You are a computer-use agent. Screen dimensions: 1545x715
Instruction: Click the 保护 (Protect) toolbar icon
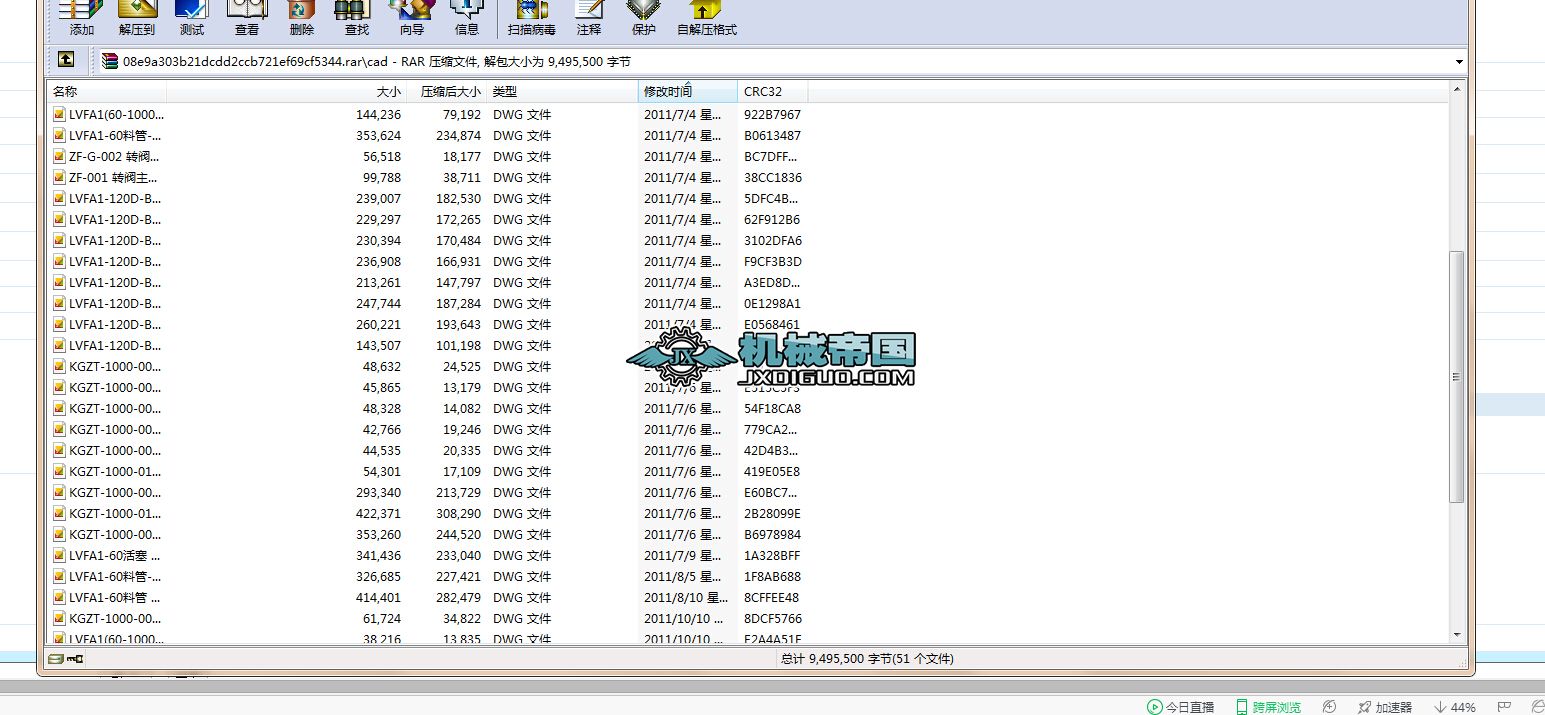click(x=643, y=11)
